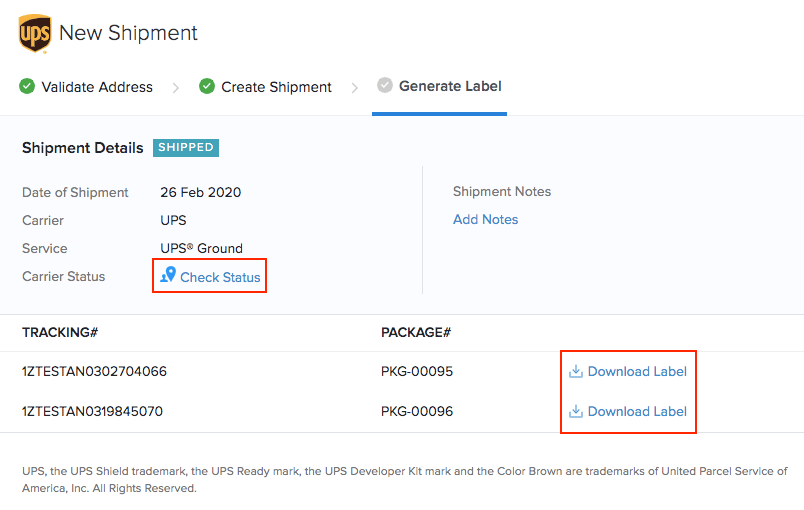Open the Check Status link
This screenshot has height=510, width=804.
[x=220, y=277]
